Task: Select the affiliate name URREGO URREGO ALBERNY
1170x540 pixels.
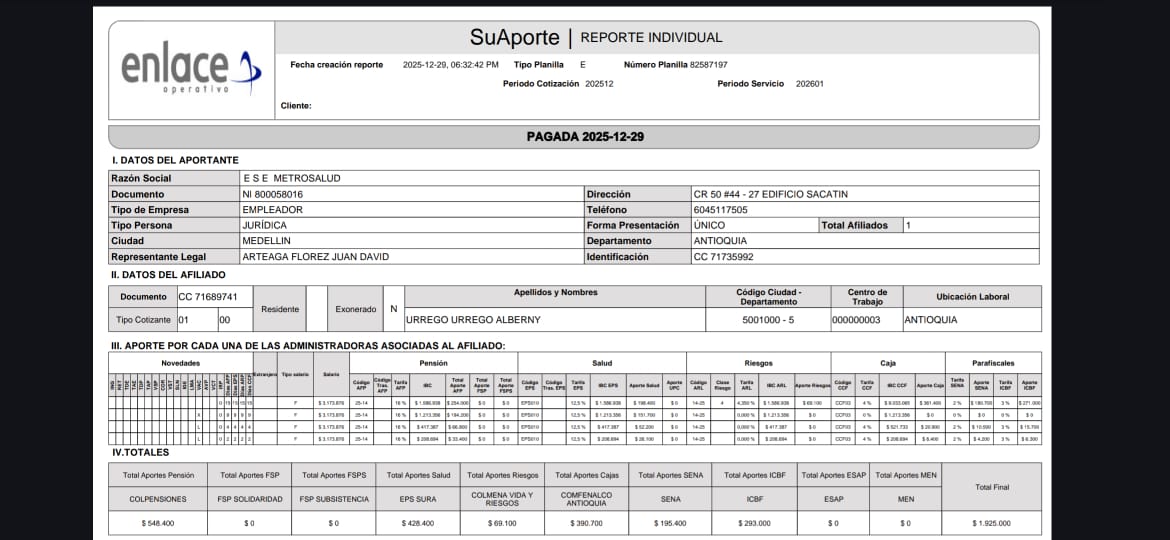Action: 473,320
